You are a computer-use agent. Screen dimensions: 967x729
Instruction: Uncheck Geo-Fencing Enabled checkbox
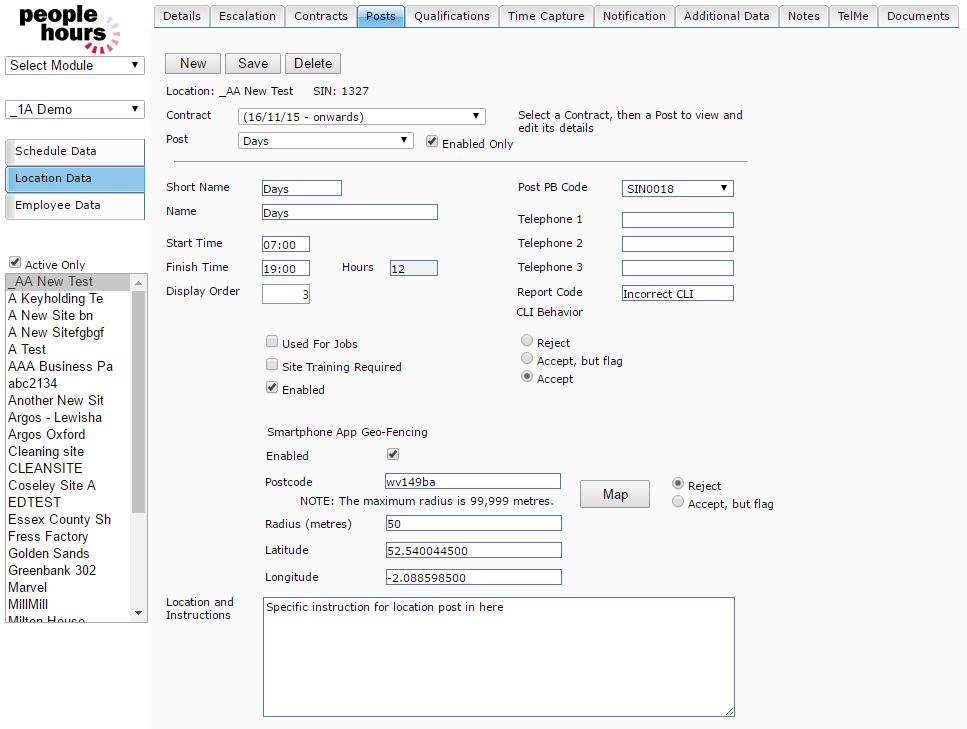point(393,455)
